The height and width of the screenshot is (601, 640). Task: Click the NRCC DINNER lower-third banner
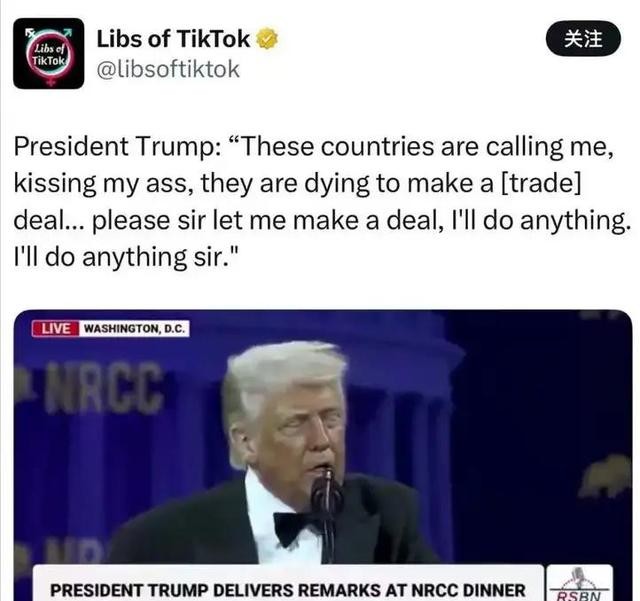288,583
